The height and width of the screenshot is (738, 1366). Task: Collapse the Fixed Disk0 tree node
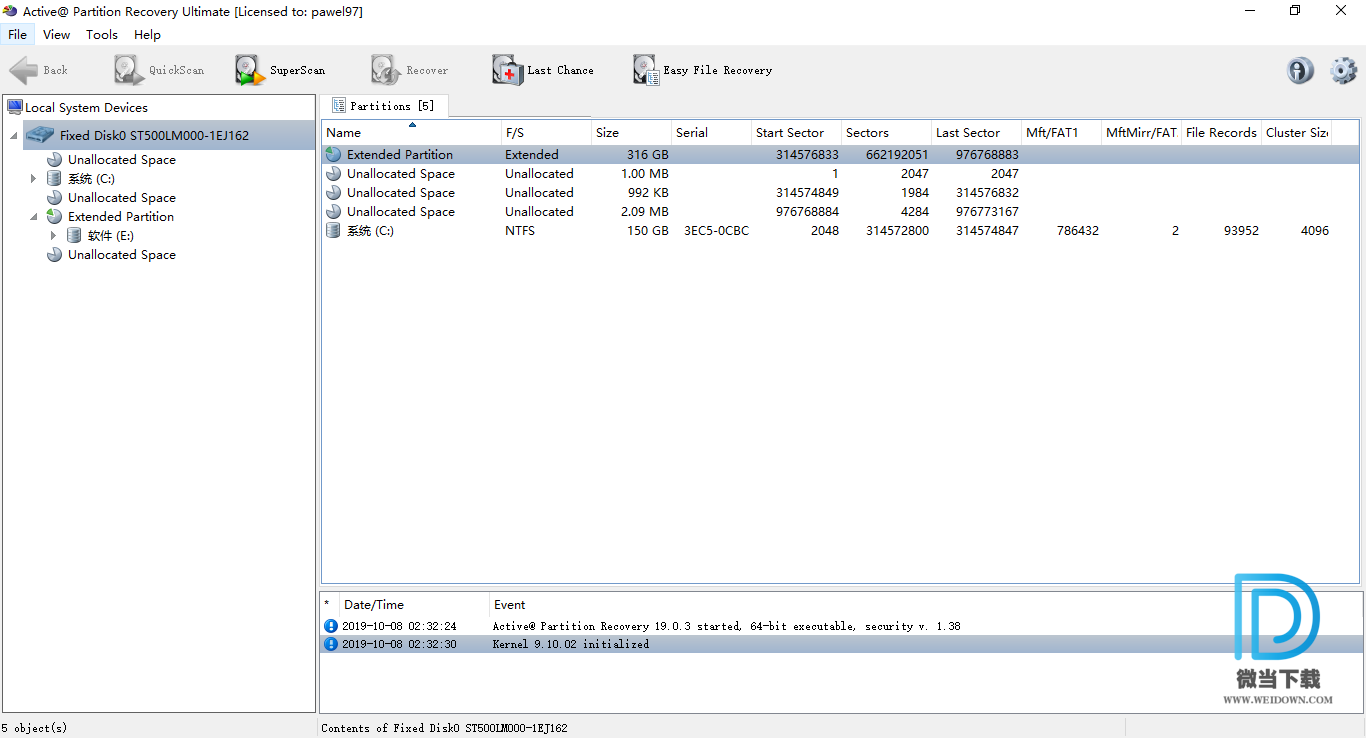point(14,136)
